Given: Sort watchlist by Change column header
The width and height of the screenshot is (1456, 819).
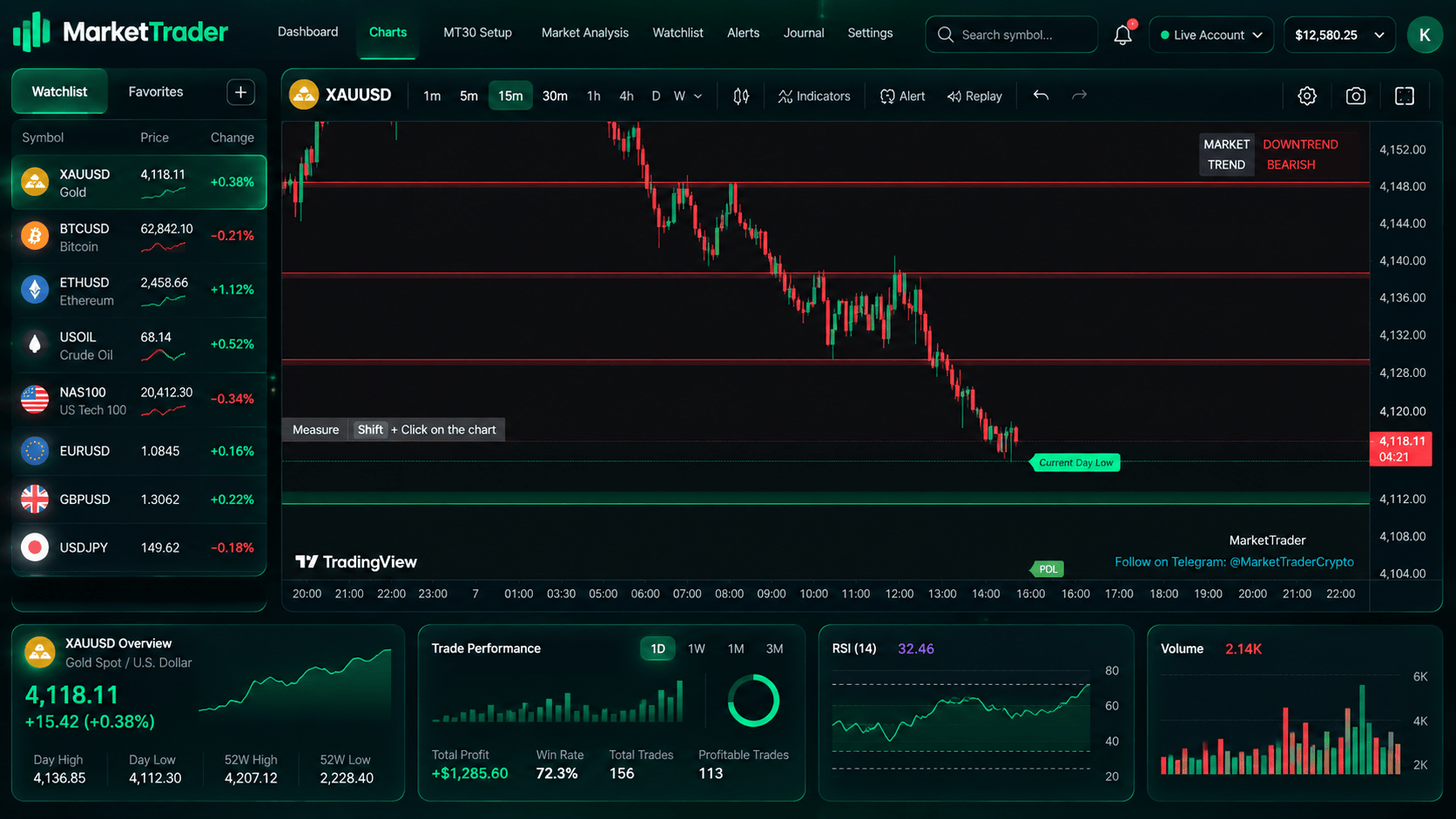Looking at the screenshot, I should coord(232,138).
